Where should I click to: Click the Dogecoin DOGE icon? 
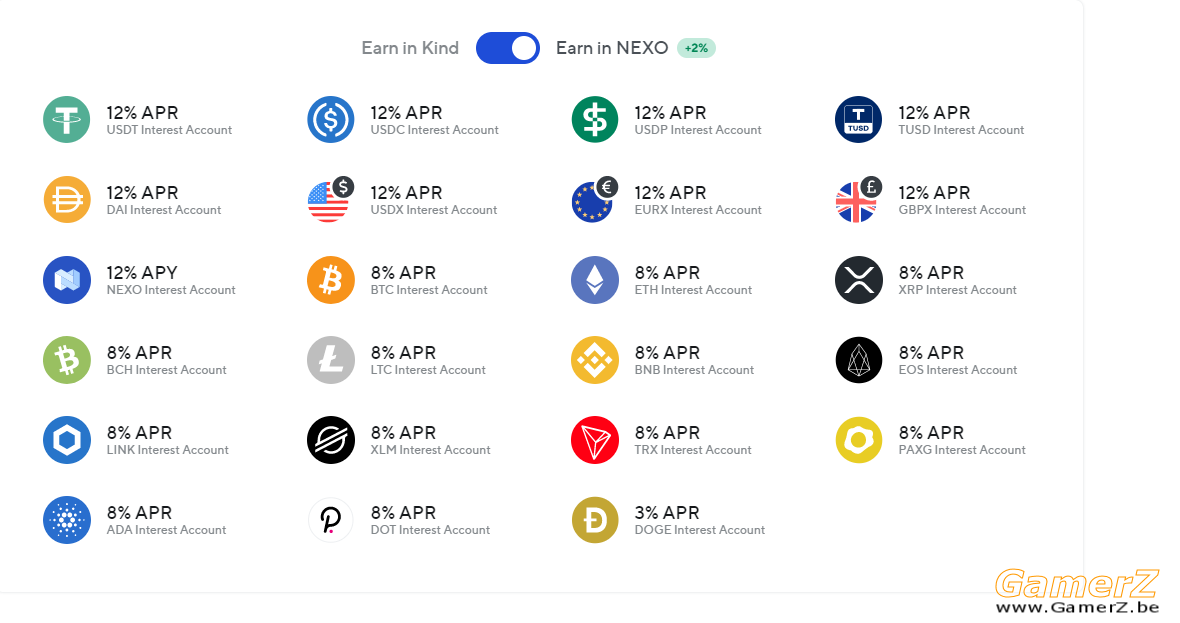tap(595, 520)
